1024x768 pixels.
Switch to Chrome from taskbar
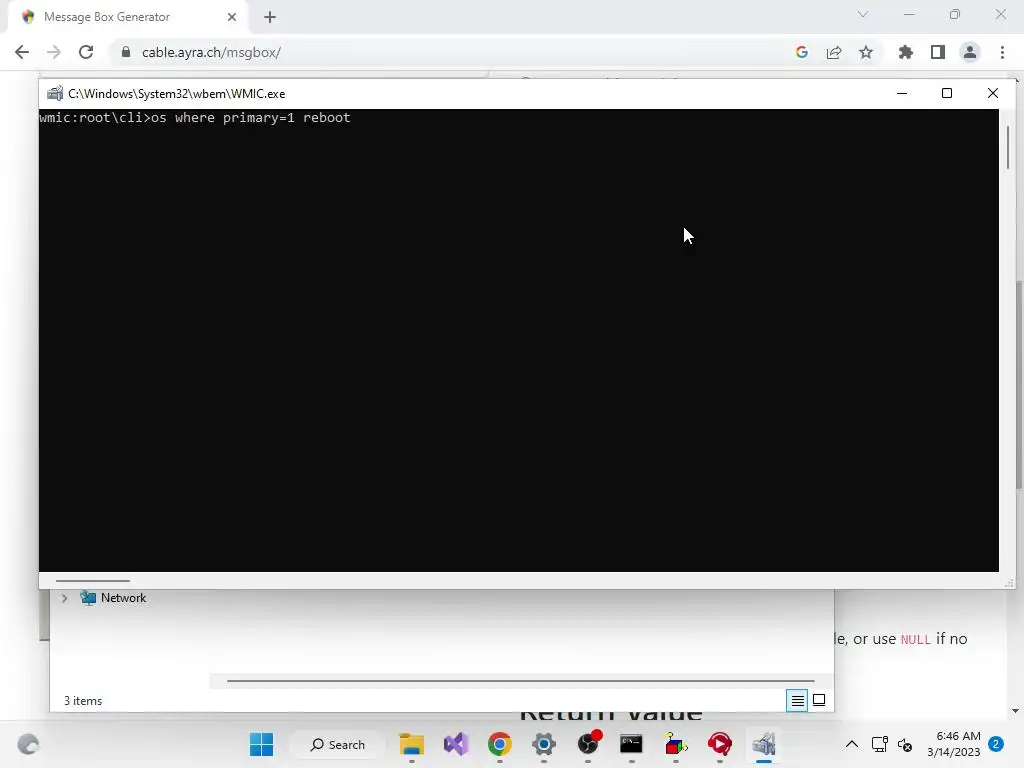(x=500, y=744)
